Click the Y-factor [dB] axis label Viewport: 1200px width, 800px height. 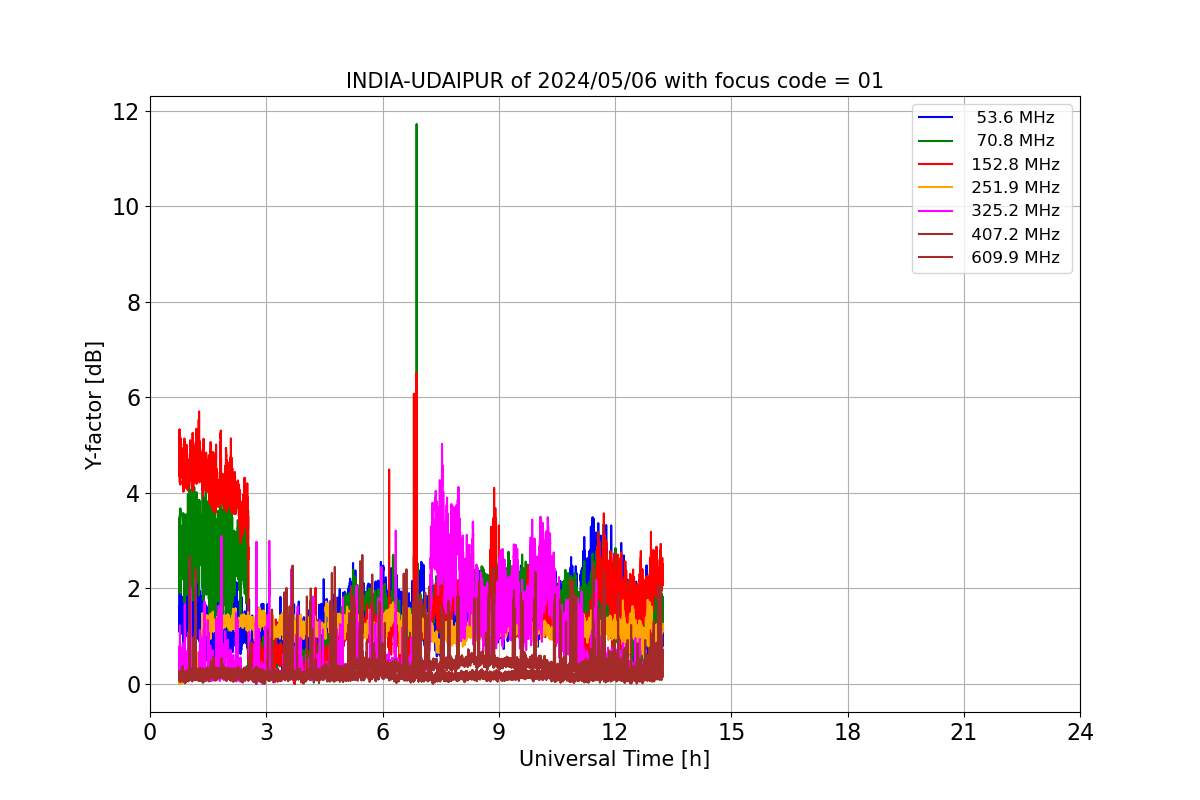(x=94, y=404)
